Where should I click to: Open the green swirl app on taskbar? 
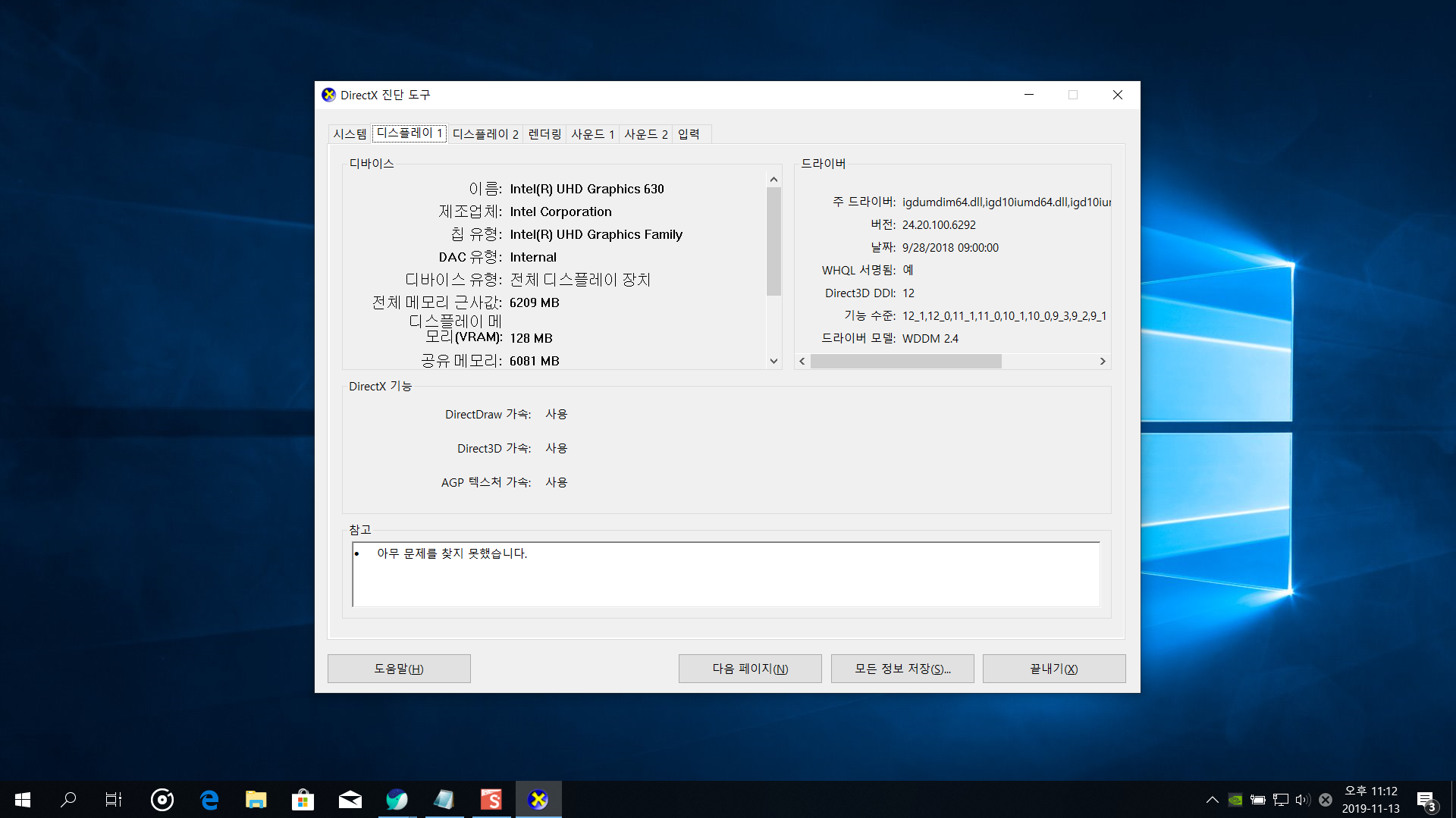pyautogui.click(x=397, y=799)
